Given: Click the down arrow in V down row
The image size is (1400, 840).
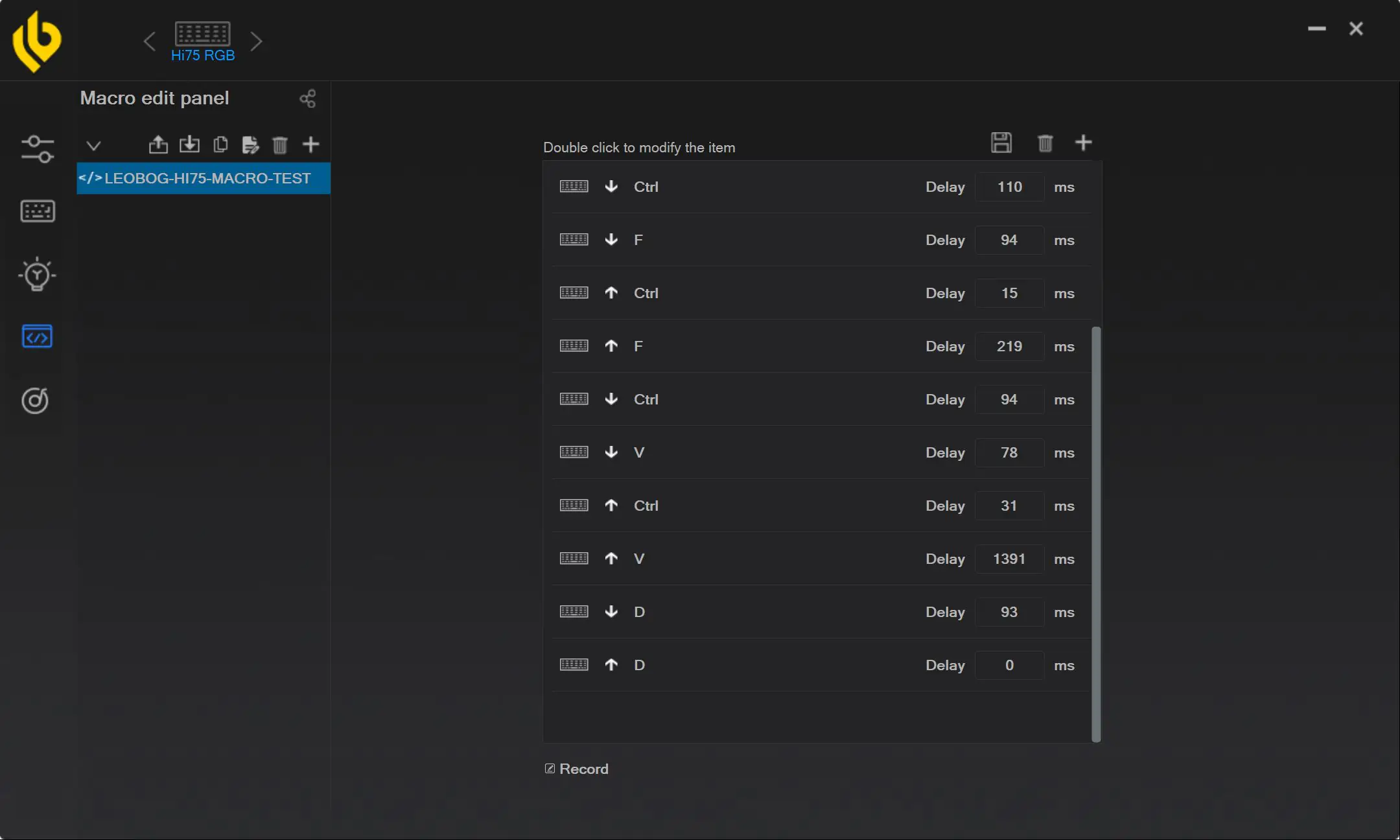Looking at the screenshot, I should point(611,452).
